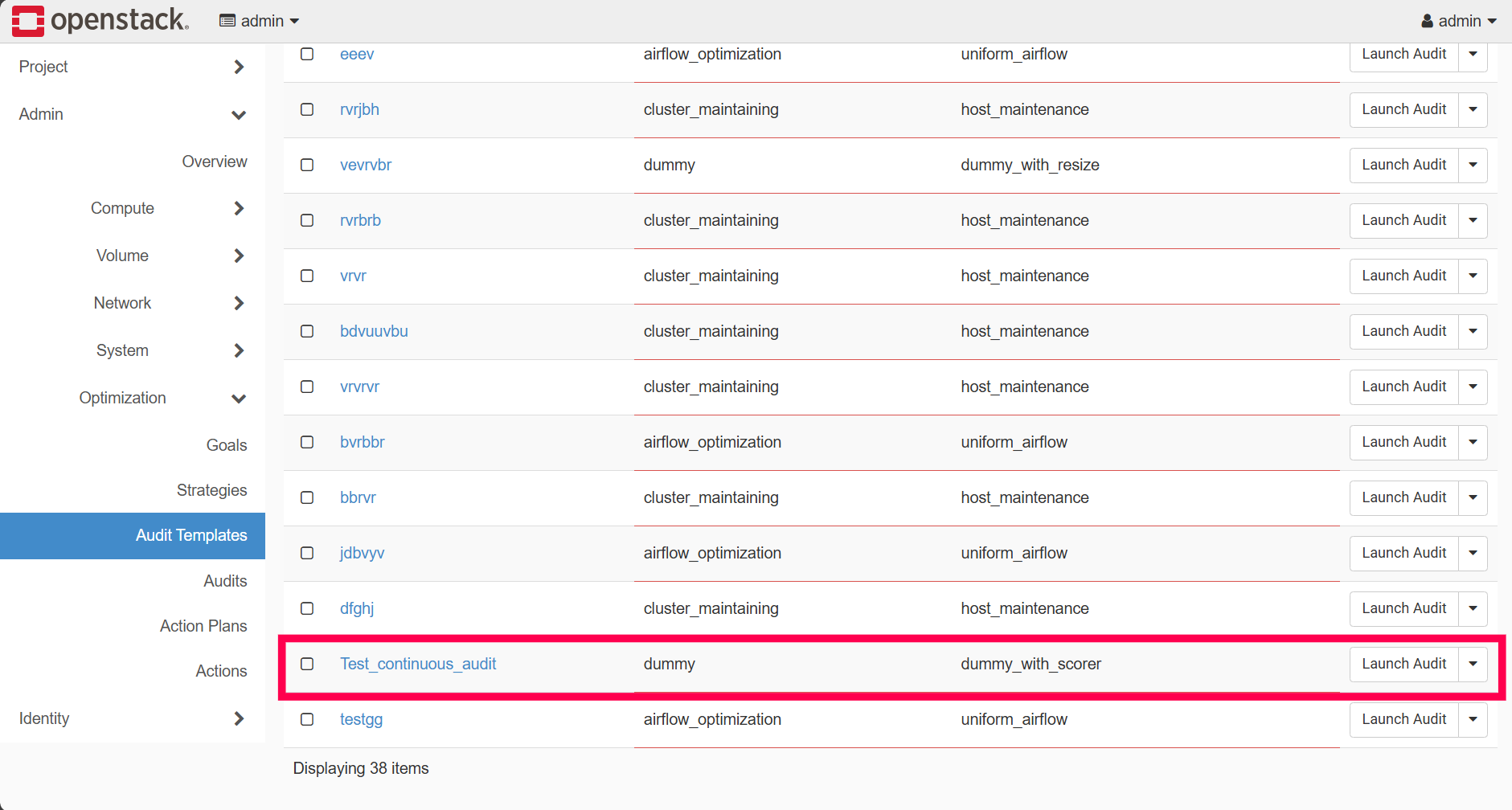Open the admin user menu
1512x810 pixels.
point(1458,21)
